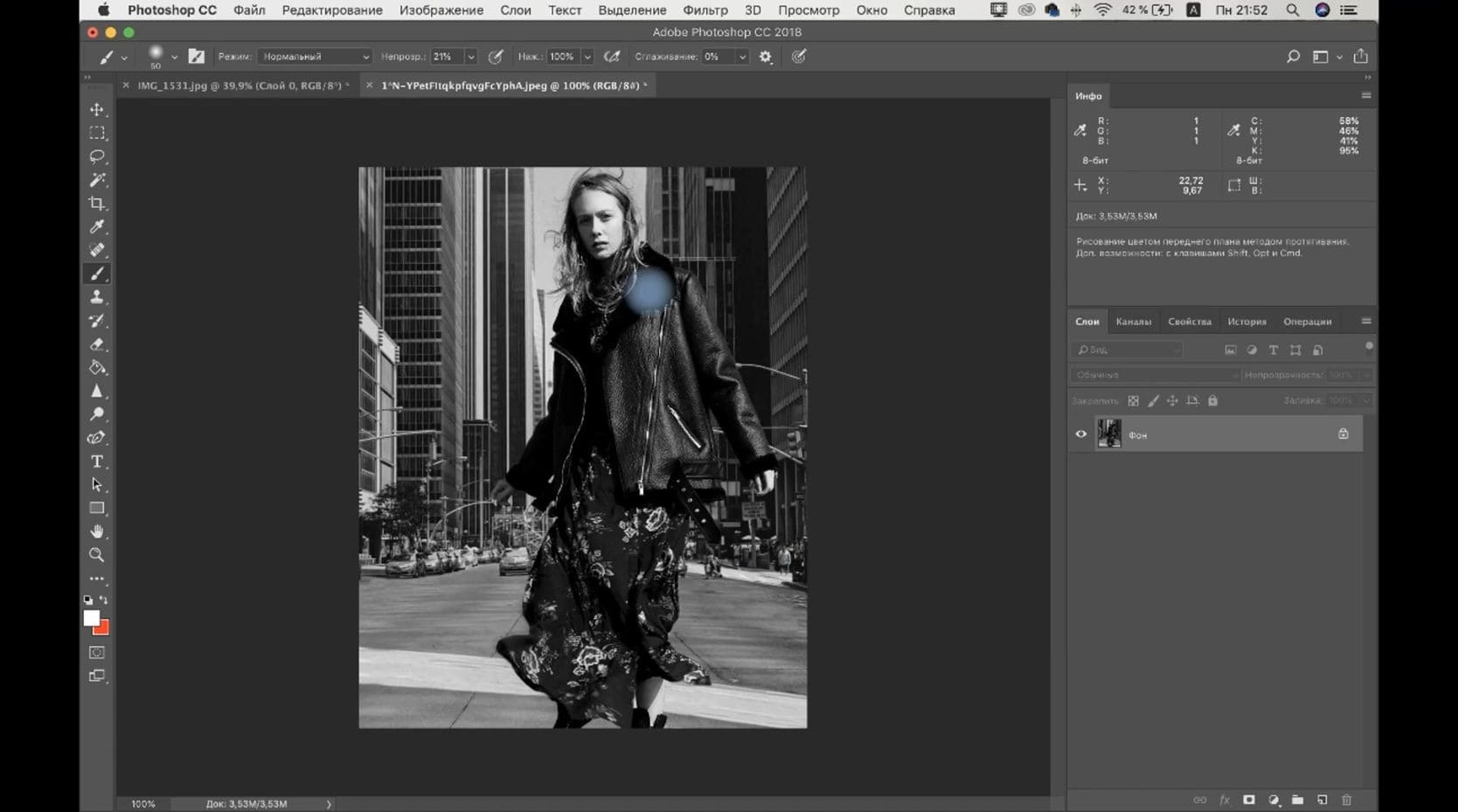Open the Изображение menu
Viewport: 1458px width, 812px height.
click(x=441, y=10)
